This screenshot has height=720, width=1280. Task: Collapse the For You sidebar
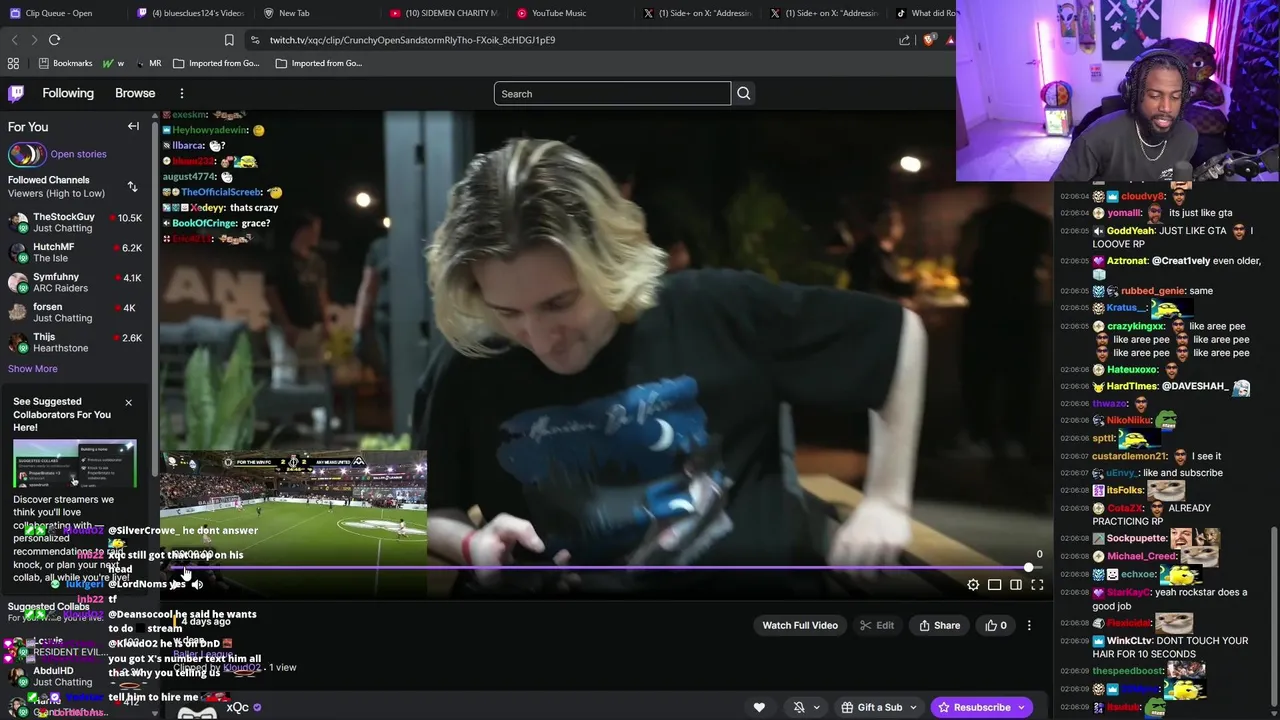tap(133, 127)
